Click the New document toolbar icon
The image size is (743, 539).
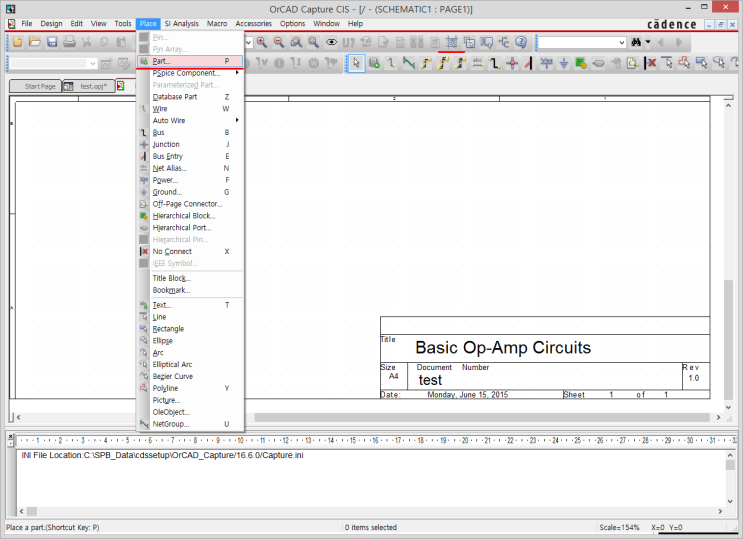[18, 42]
